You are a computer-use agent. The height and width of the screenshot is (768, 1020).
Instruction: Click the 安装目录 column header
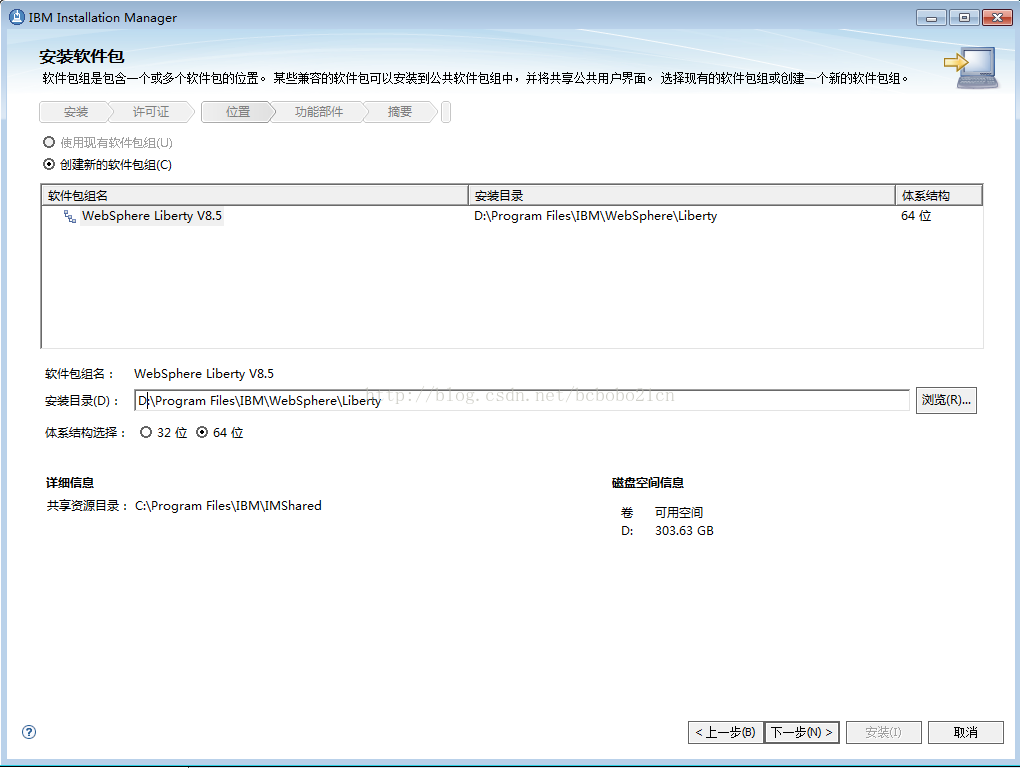coord(682,195)
